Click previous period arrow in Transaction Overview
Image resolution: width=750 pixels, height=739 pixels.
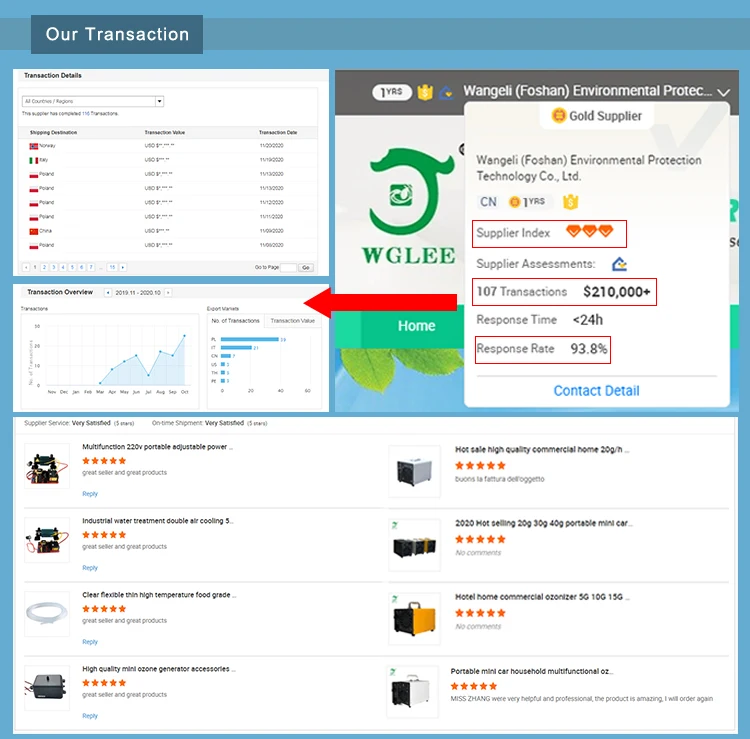point(108,293)
